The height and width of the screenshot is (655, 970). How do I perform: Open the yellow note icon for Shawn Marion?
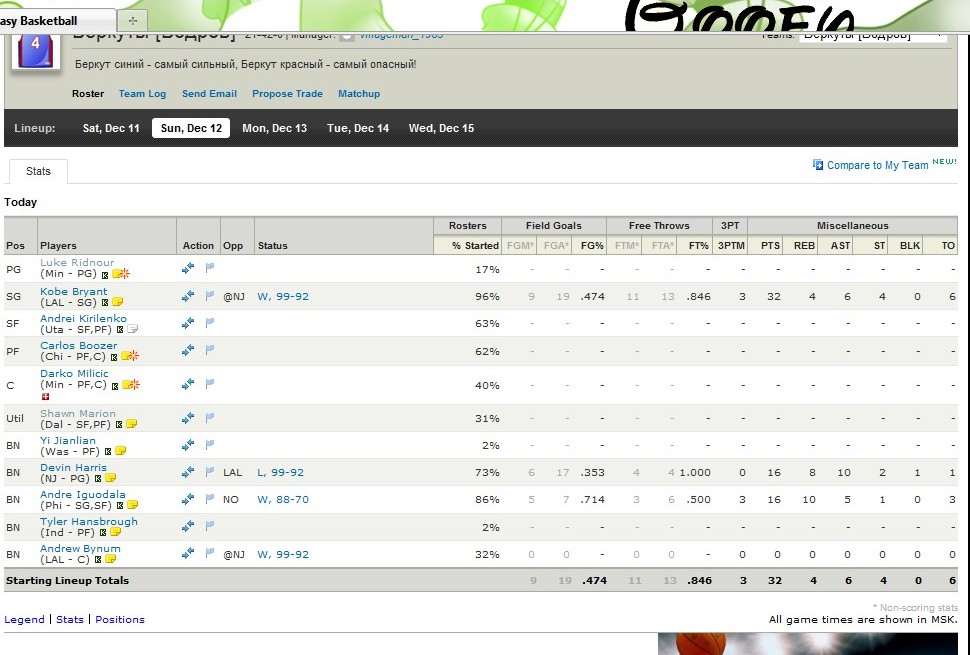(131, 424)
